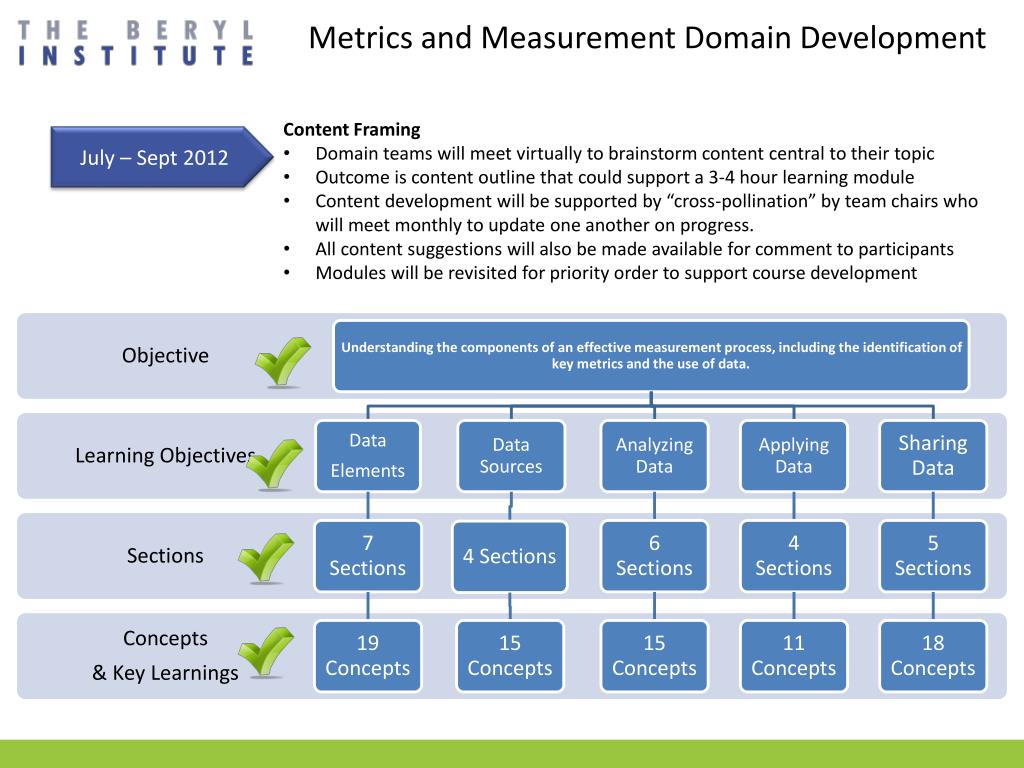
Task: Select the Analyzing Data box
Action: click(x=654, y=456)
